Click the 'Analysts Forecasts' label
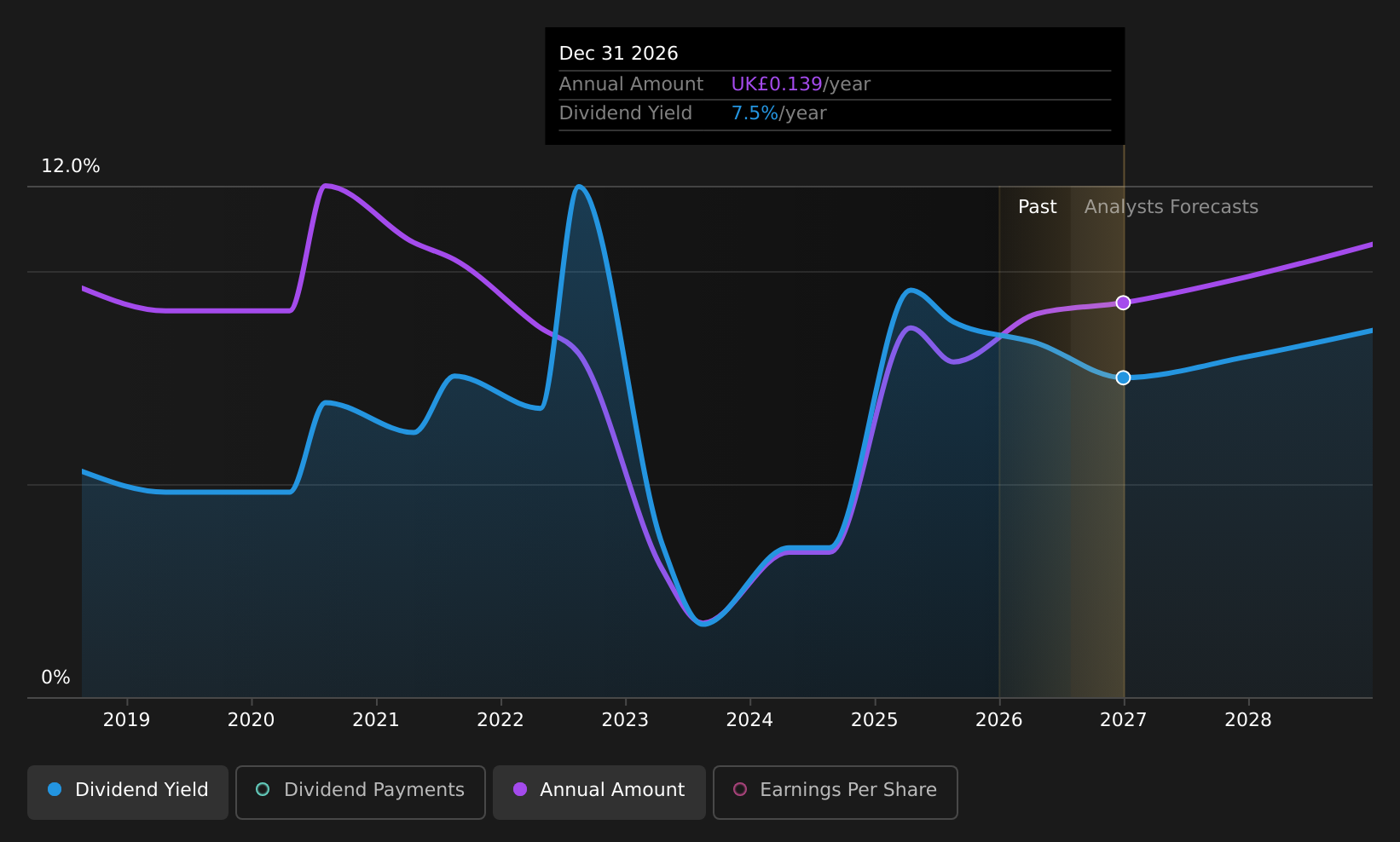Viewport: 1400px width, 842px height. click(x=1171, y=207)
